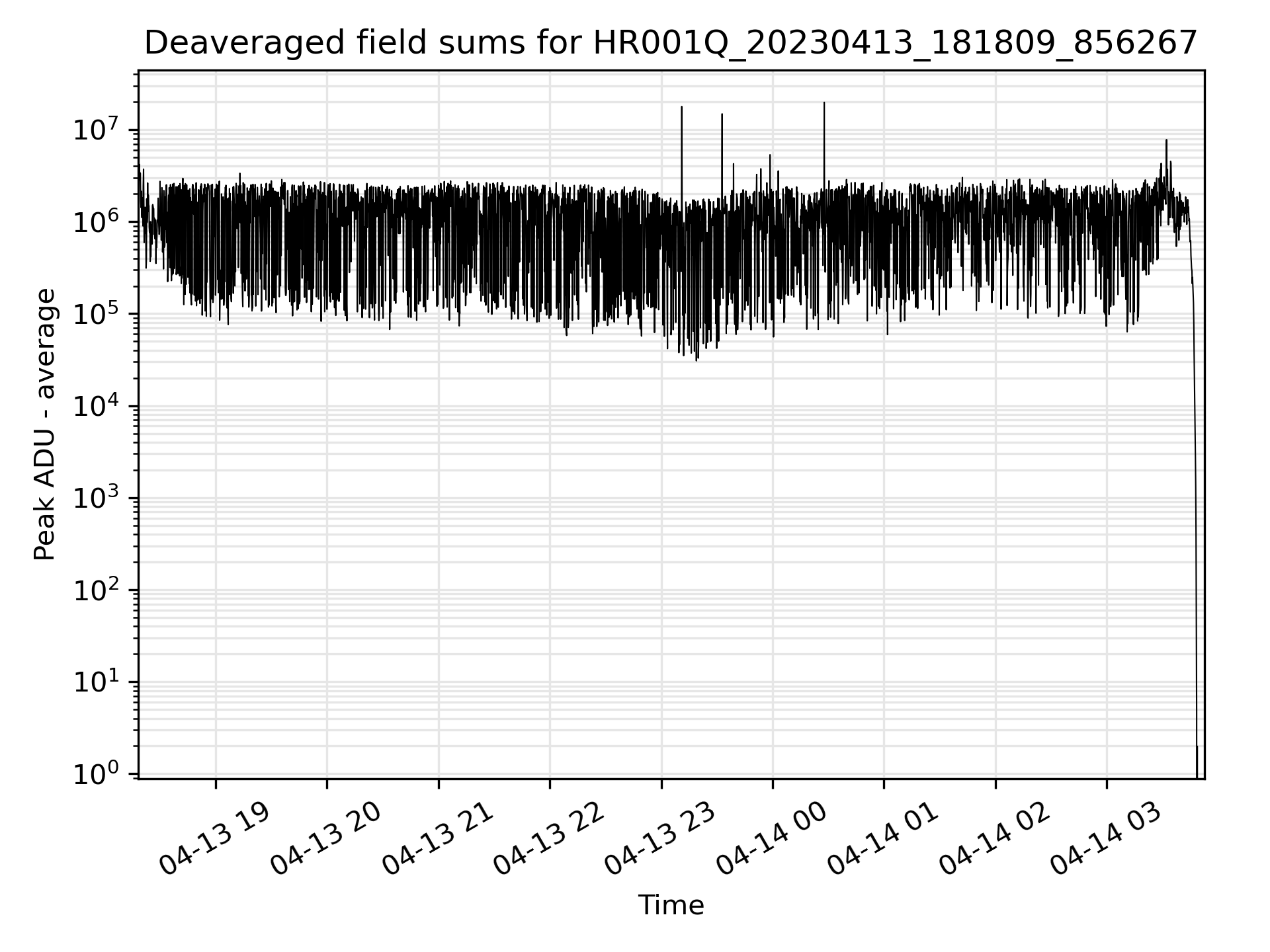Select x-axis tick label '04-14 03'
The height and width of the screenshot is (952, 1270).
tap(1107, 839)
